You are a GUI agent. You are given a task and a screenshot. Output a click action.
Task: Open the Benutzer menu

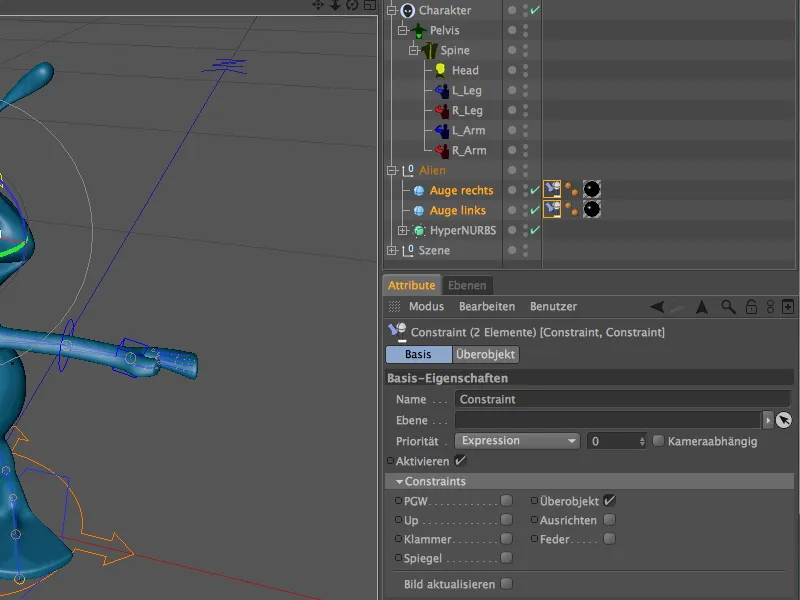[x=553, y=307]
